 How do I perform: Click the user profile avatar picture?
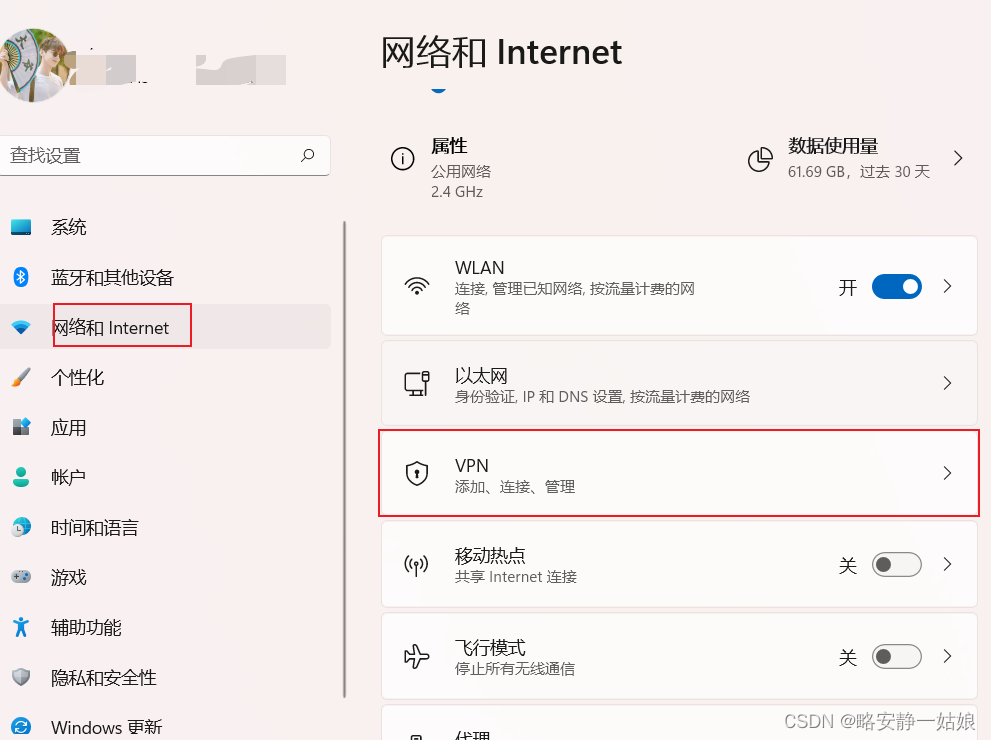[x=33, y=65]
